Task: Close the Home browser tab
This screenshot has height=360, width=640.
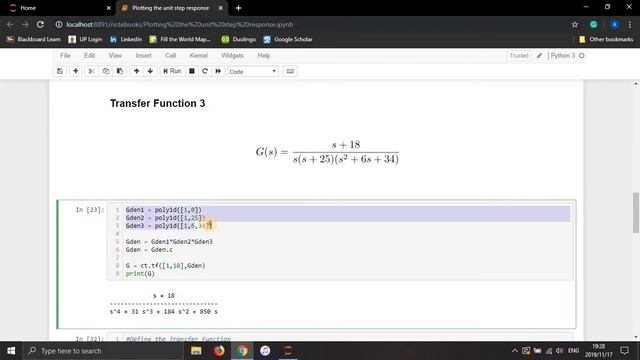Action: (x=108, y=8)
